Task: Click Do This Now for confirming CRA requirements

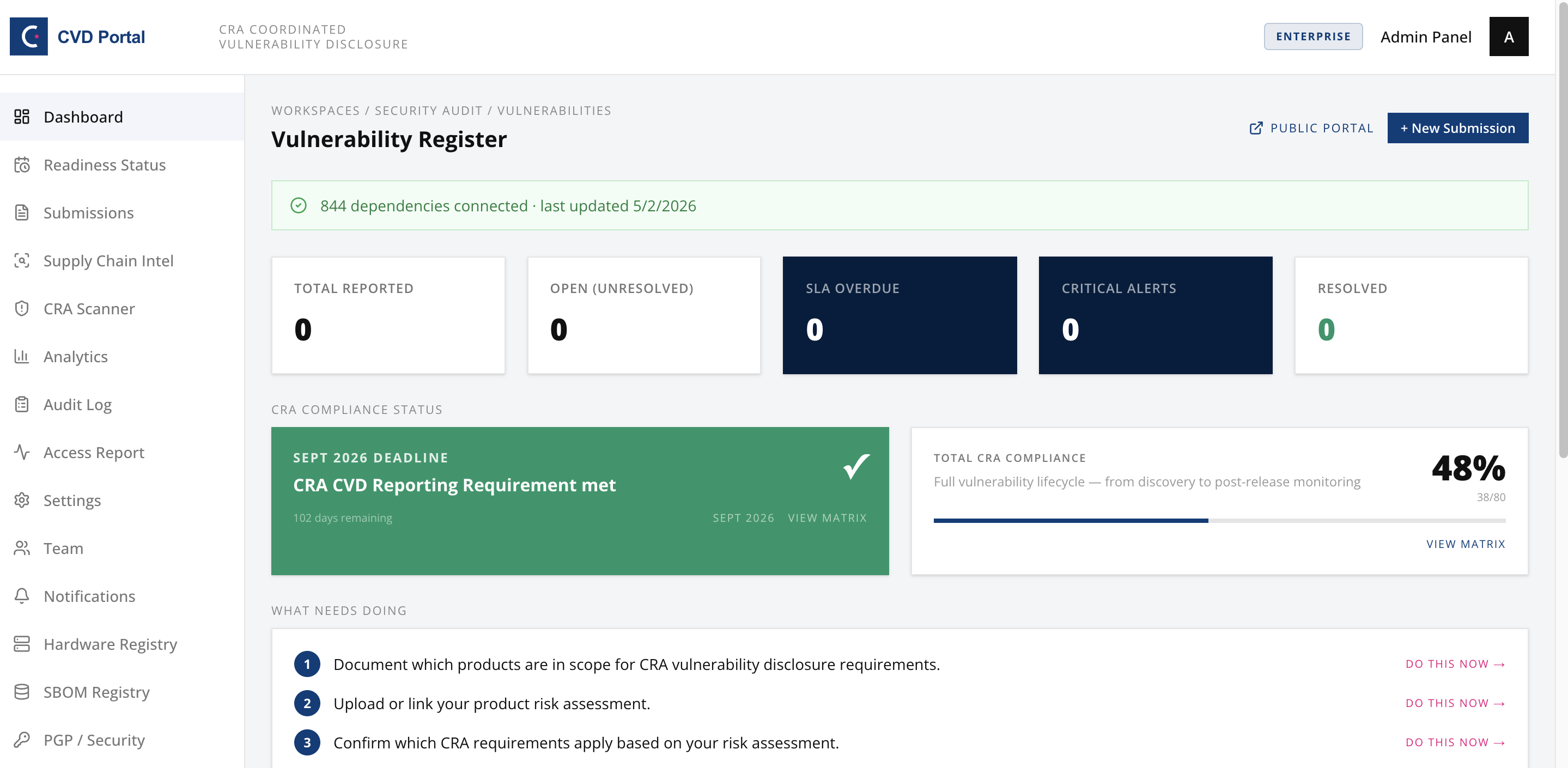Action: tap(1455, 742)
